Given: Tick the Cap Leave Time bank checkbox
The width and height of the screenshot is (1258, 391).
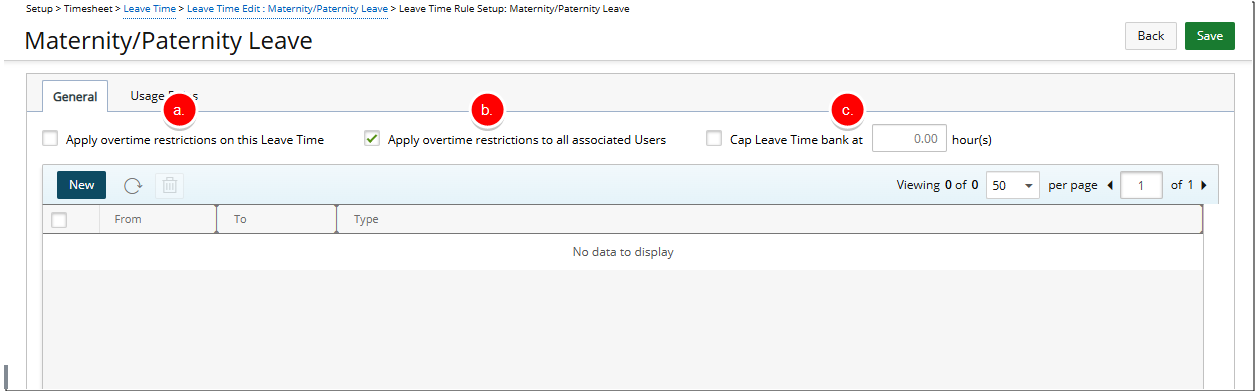Looking at the screenshot, I should coord(714,139).
